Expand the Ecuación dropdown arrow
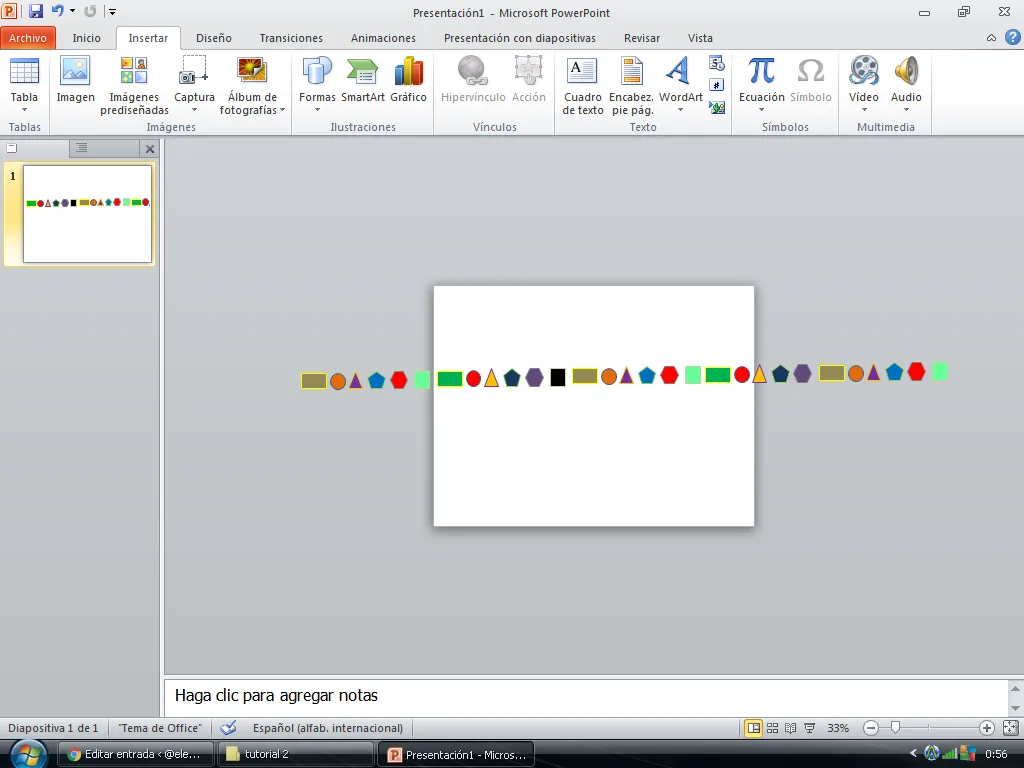The width and height of the screenshot is (1024, 768). click(761, 110)
